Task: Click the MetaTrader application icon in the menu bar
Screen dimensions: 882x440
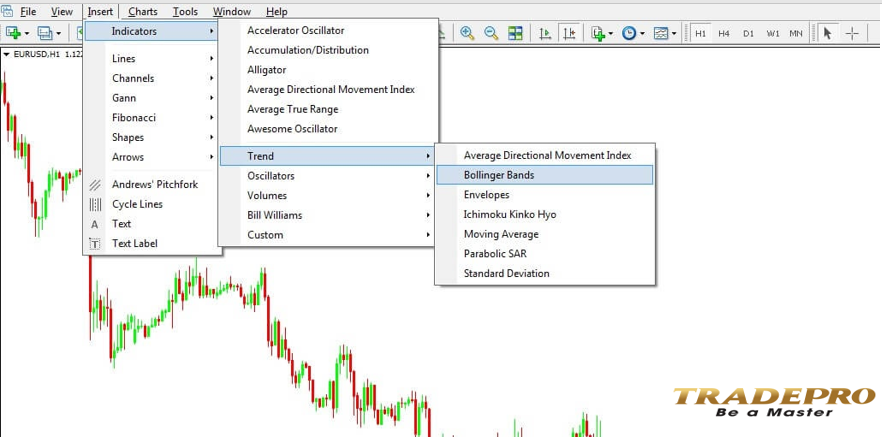Action: pos(7,11)
